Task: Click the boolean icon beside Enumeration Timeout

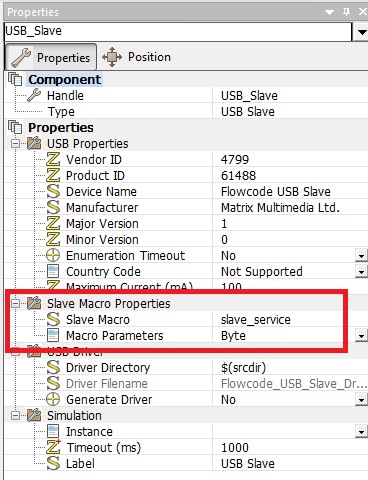Action: click(53, 255)
